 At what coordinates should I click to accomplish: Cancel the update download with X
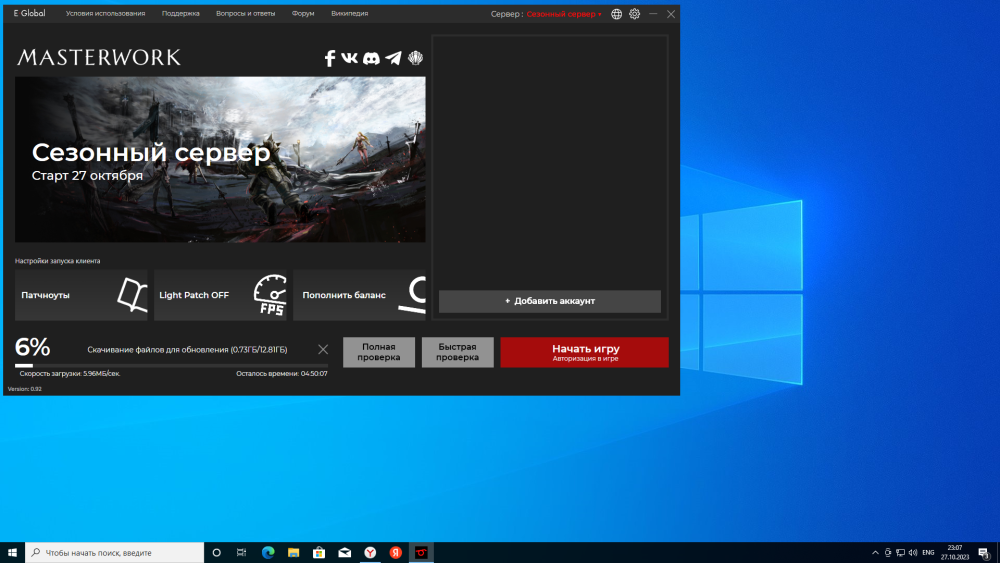click(x=323, y=349)
